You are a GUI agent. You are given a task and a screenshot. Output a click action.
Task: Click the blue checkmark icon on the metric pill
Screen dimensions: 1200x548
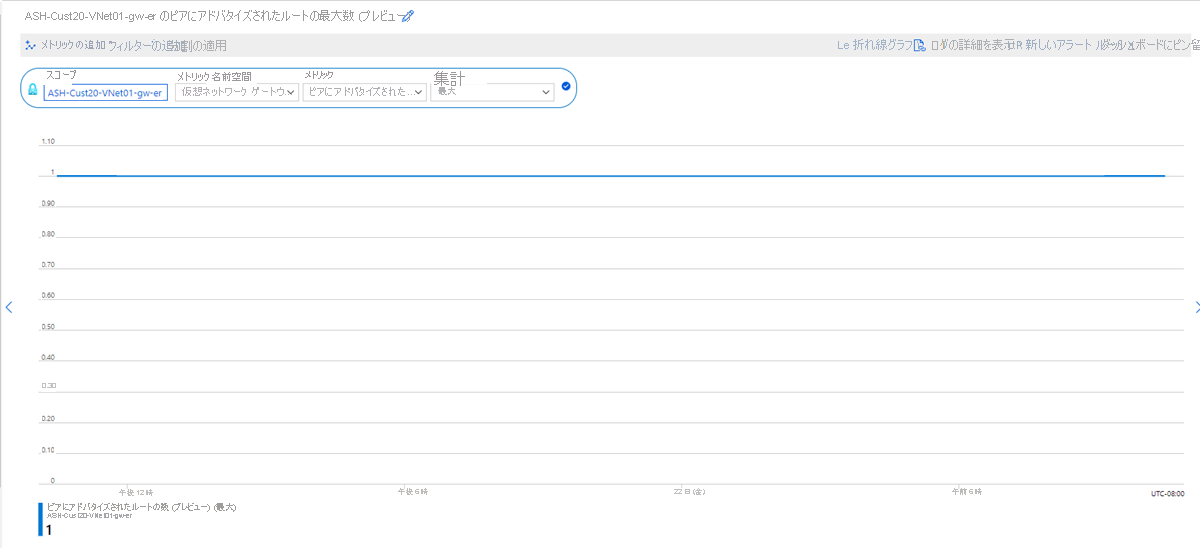point(566,86)
